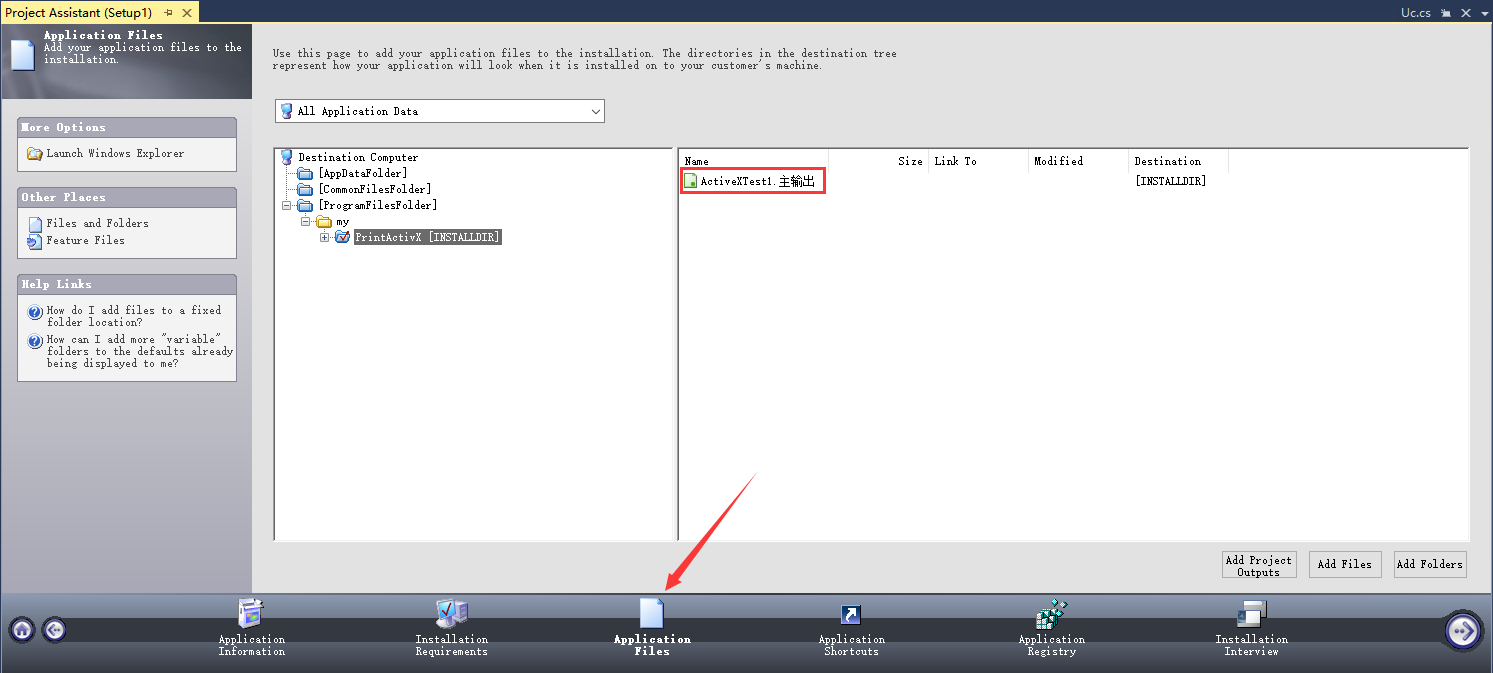This screenshot has width=1493, height=673.
Task: Click the PrintActivX INSTALLDIR checked folder icon
Action: [x=341, y=238]
